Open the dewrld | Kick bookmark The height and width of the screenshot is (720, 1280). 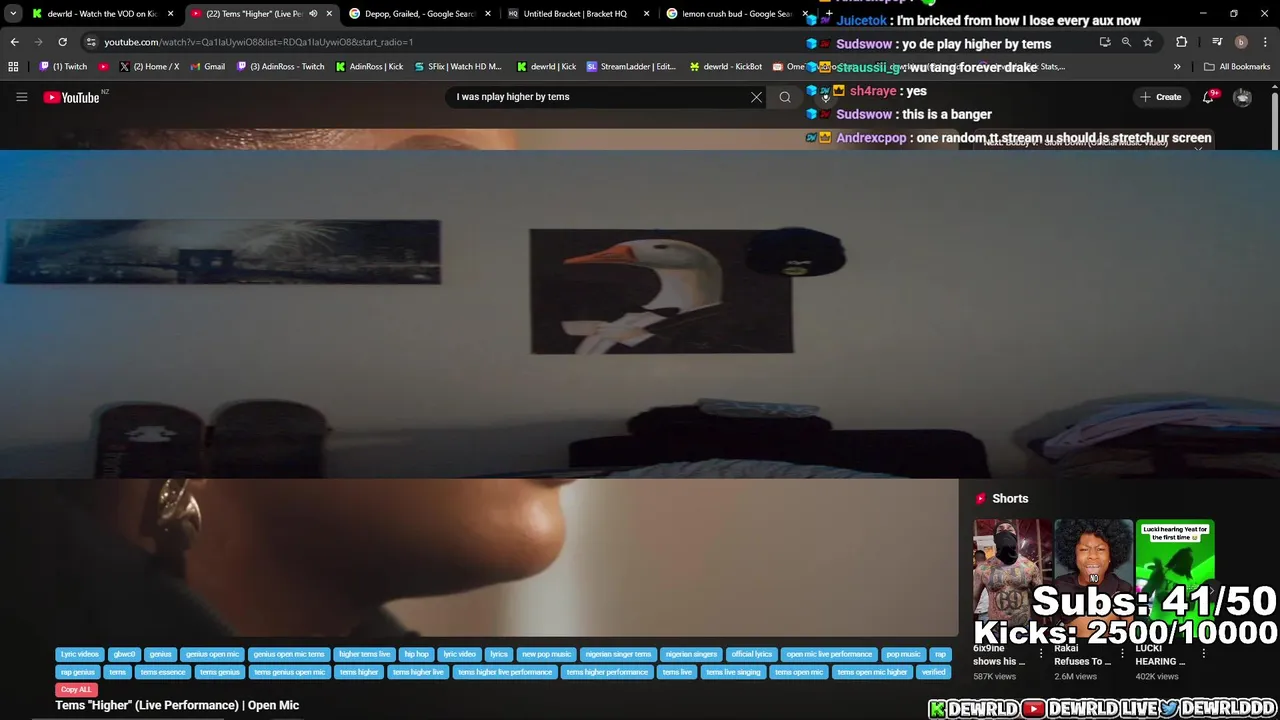point(547,67)
